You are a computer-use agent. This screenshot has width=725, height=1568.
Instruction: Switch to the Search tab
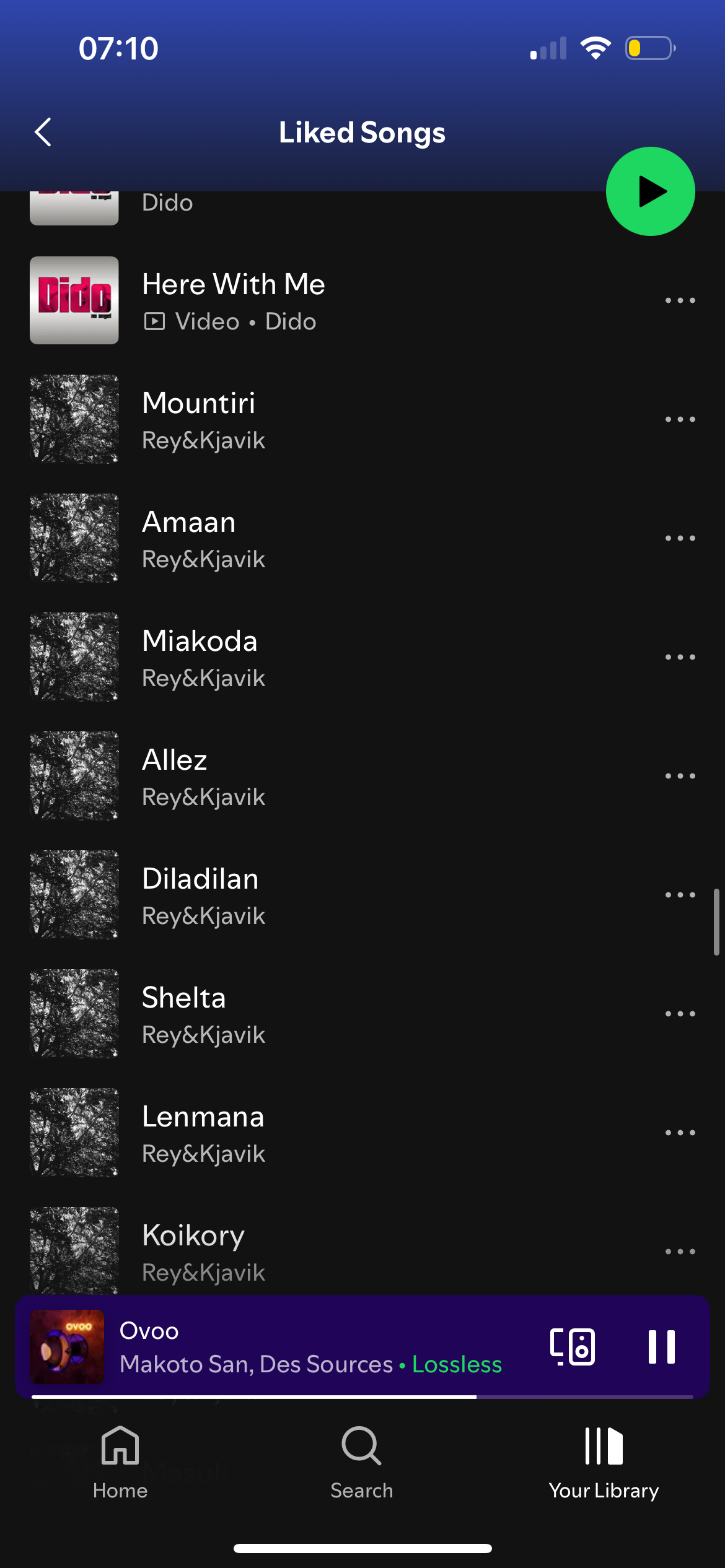[x=362, y=1463]
